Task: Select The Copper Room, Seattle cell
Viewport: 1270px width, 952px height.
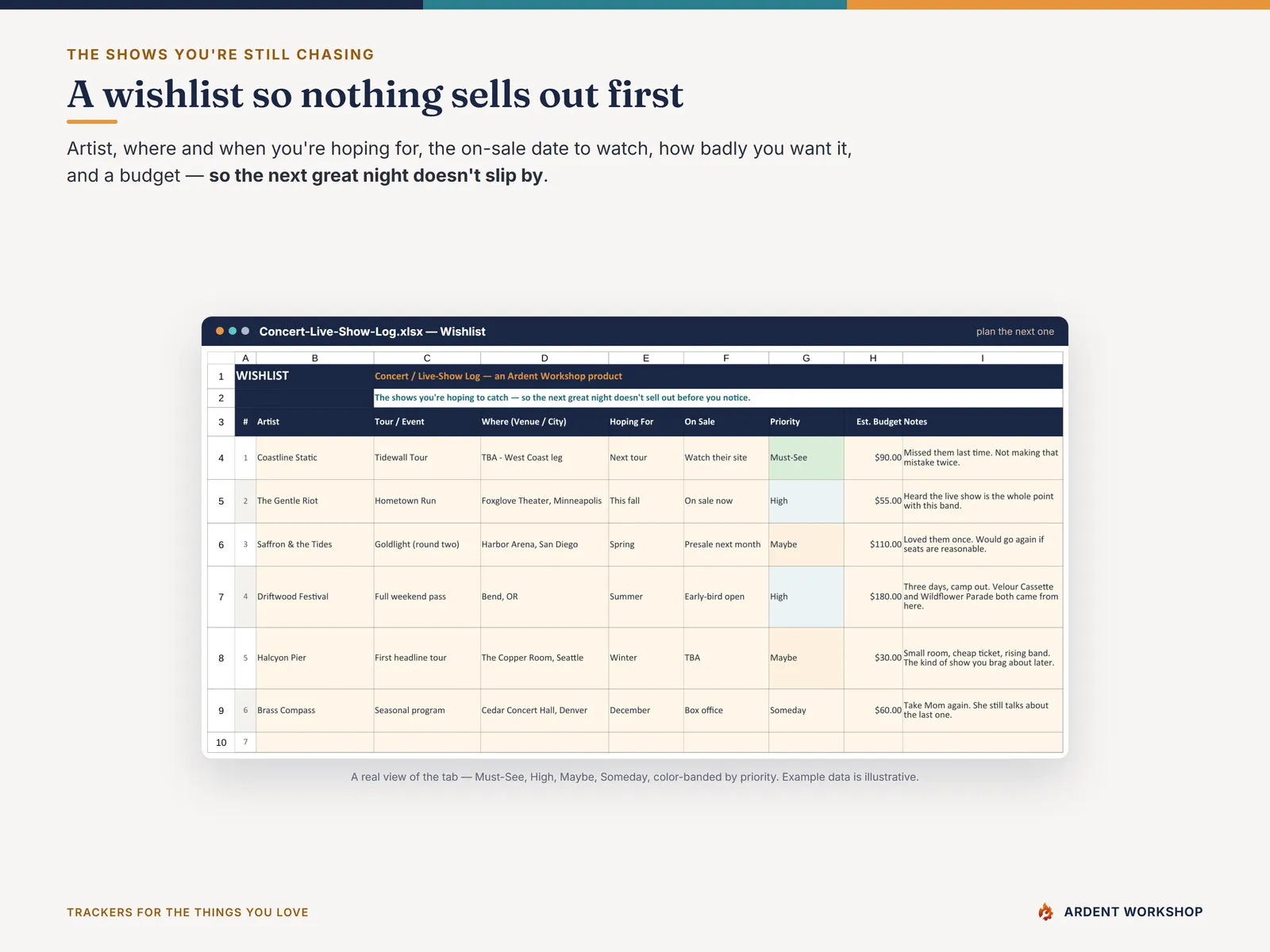Action: click(x=545, y=658)
